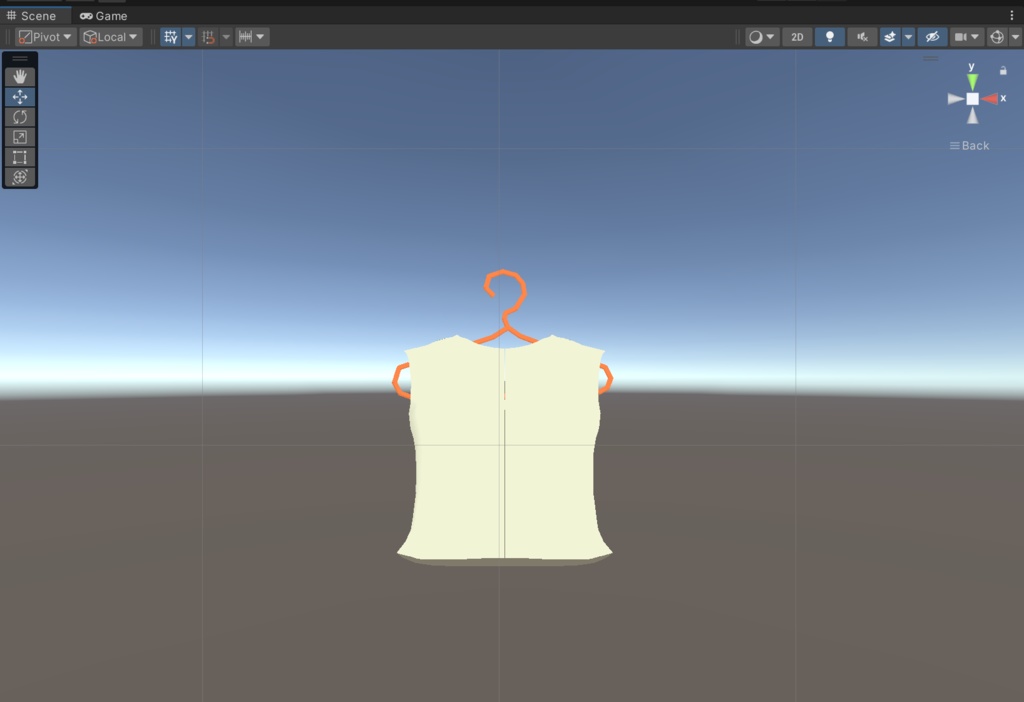Viewport: 1024px width, 702px height.
Task: Select the Rotate tool
Action: 20,117
